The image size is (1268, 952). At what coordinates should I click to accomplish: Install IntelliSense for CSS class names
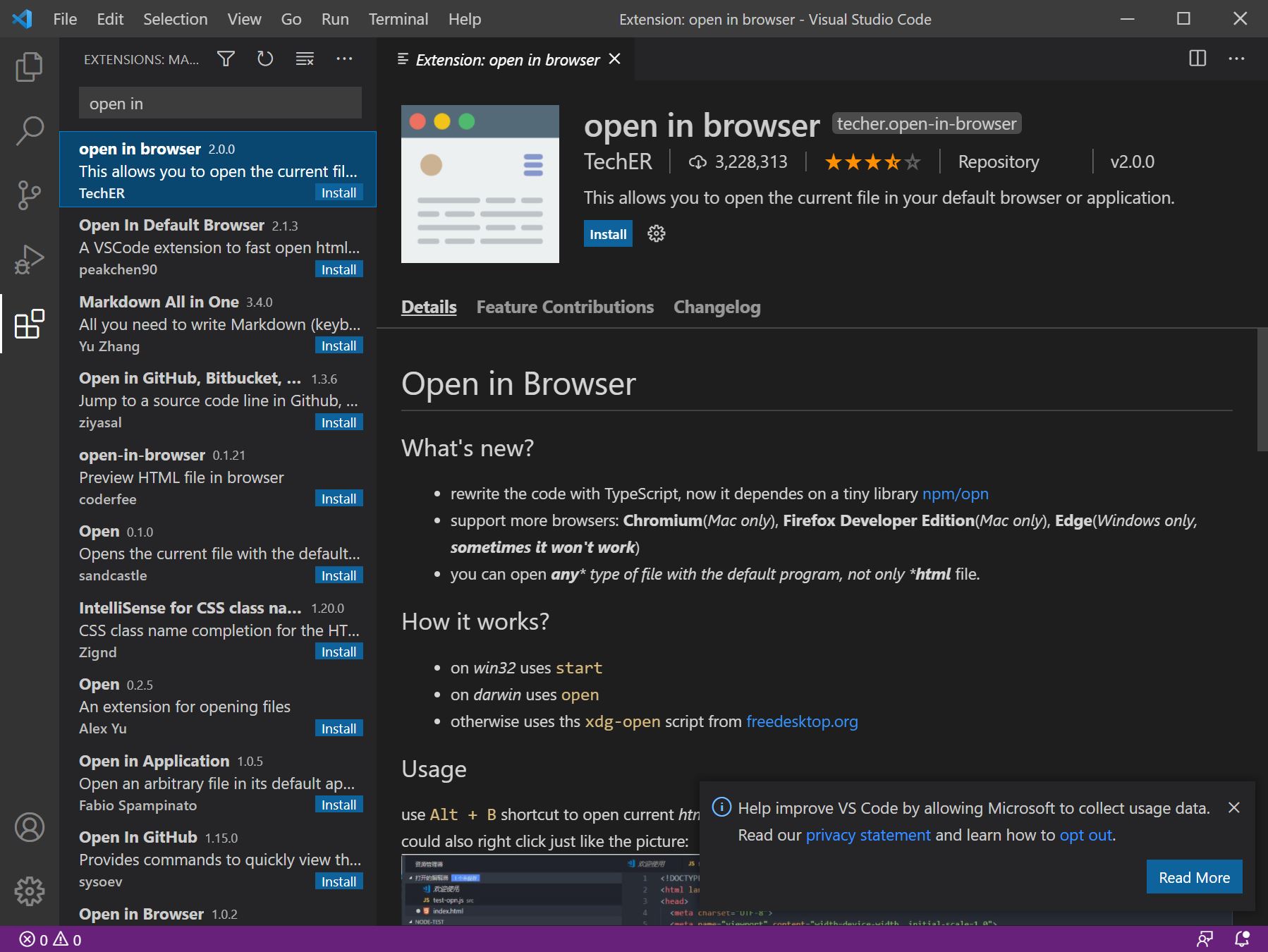click(339, 652)
